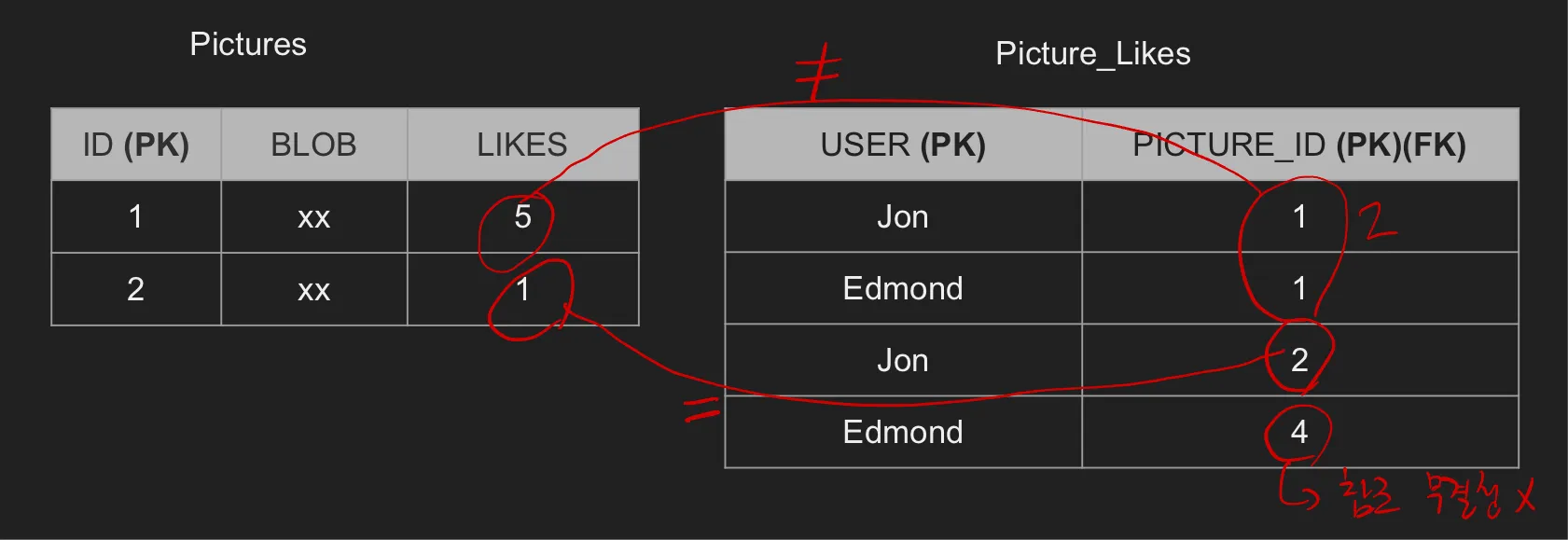Click the Pictures table title
The height and width of the screenshot is (540, 1568).
[248, 44]
